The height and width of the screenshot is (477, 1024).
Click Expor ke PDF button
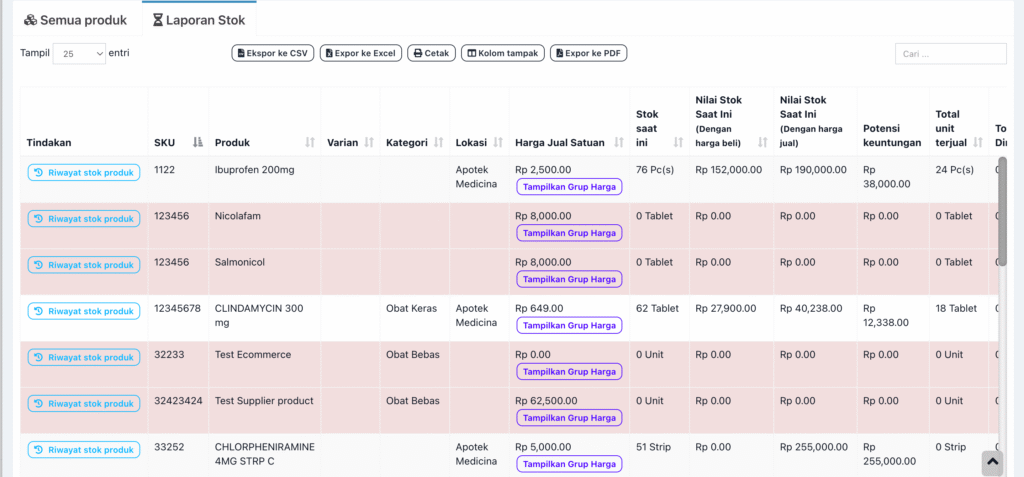[x=588, y=53]
